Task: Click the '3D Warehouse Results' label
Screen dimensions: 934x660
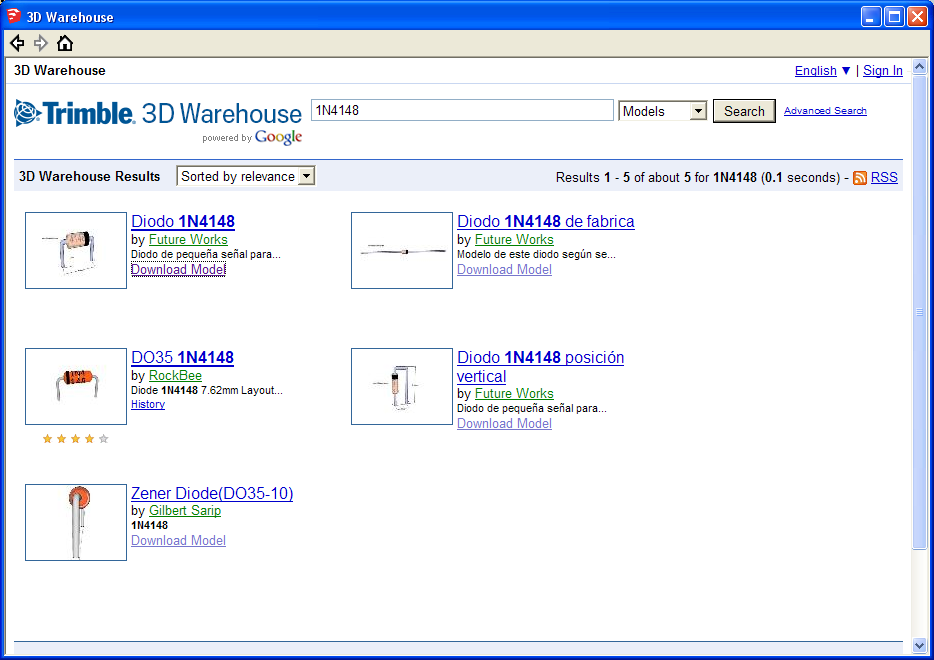Action: pyautogui.click(x=89, y=176)
